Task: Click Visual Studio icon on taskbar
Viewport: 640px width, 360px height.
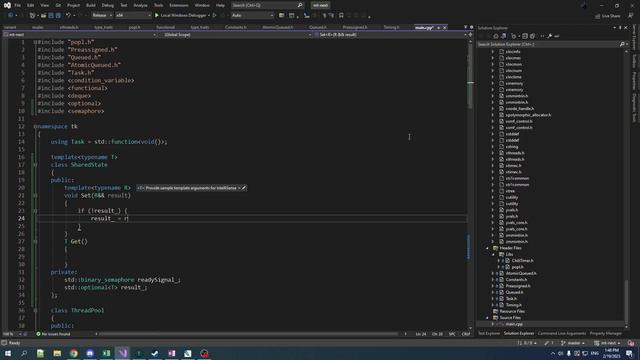Action: coord(122,353)
